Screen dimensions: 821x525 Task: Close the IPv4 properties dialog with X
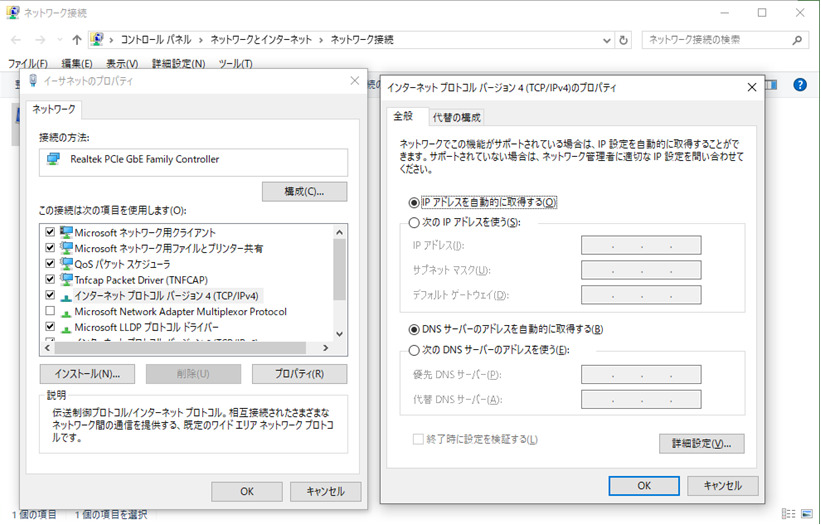(x=752, y=87)
